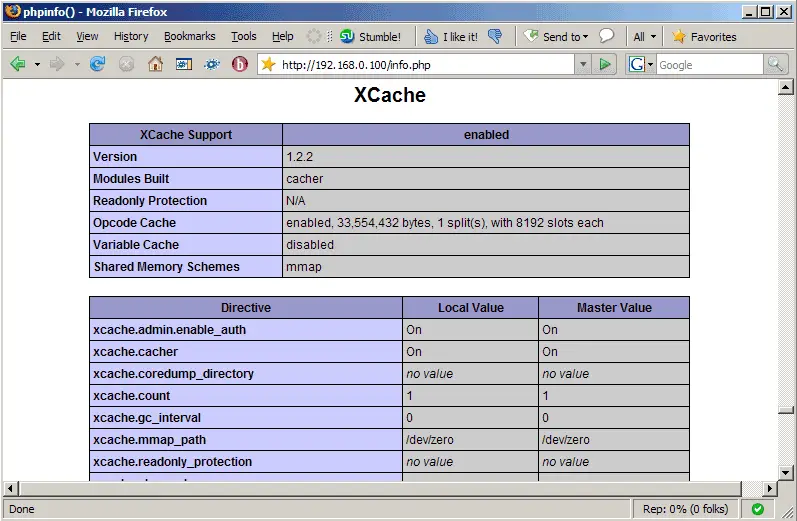
Task: Open the File menu
Action: coord(18,36)
